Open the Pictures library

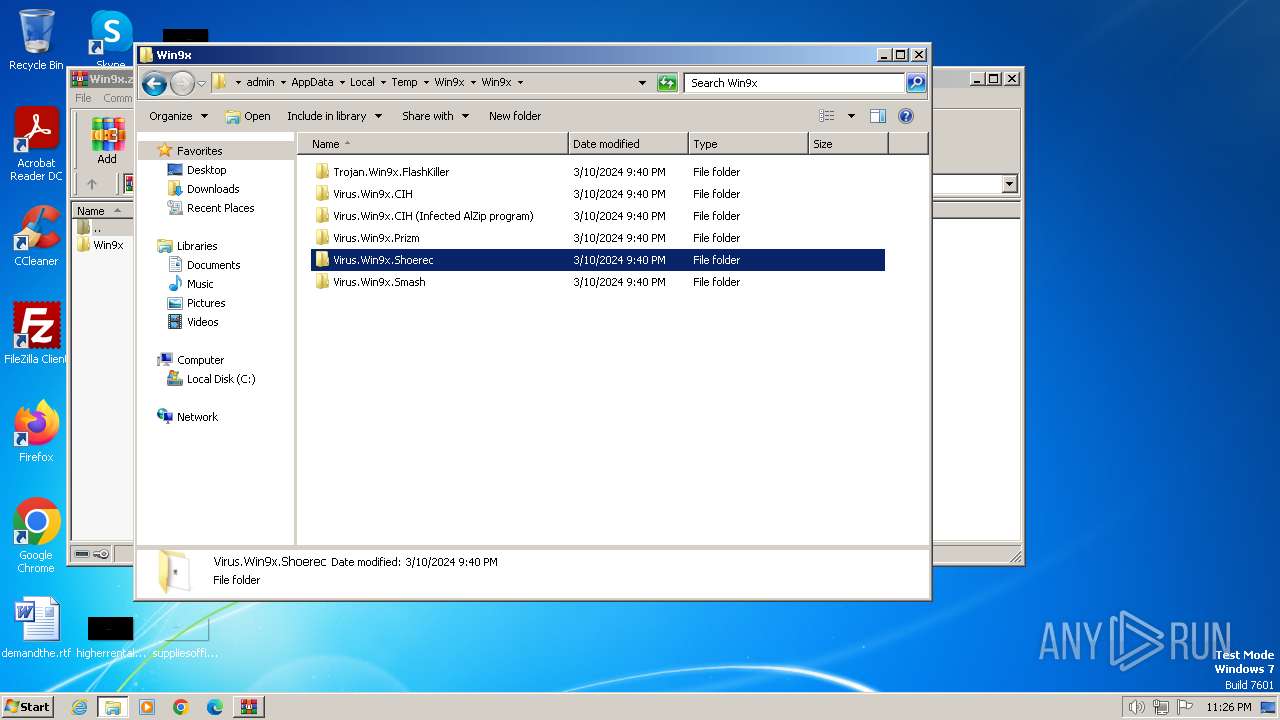pos(206,303)
